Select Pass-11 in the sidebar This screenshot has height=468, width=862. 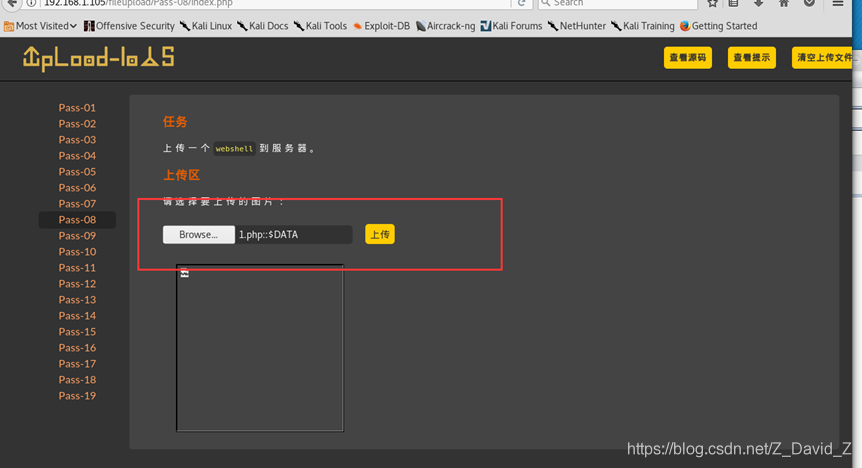77,267
